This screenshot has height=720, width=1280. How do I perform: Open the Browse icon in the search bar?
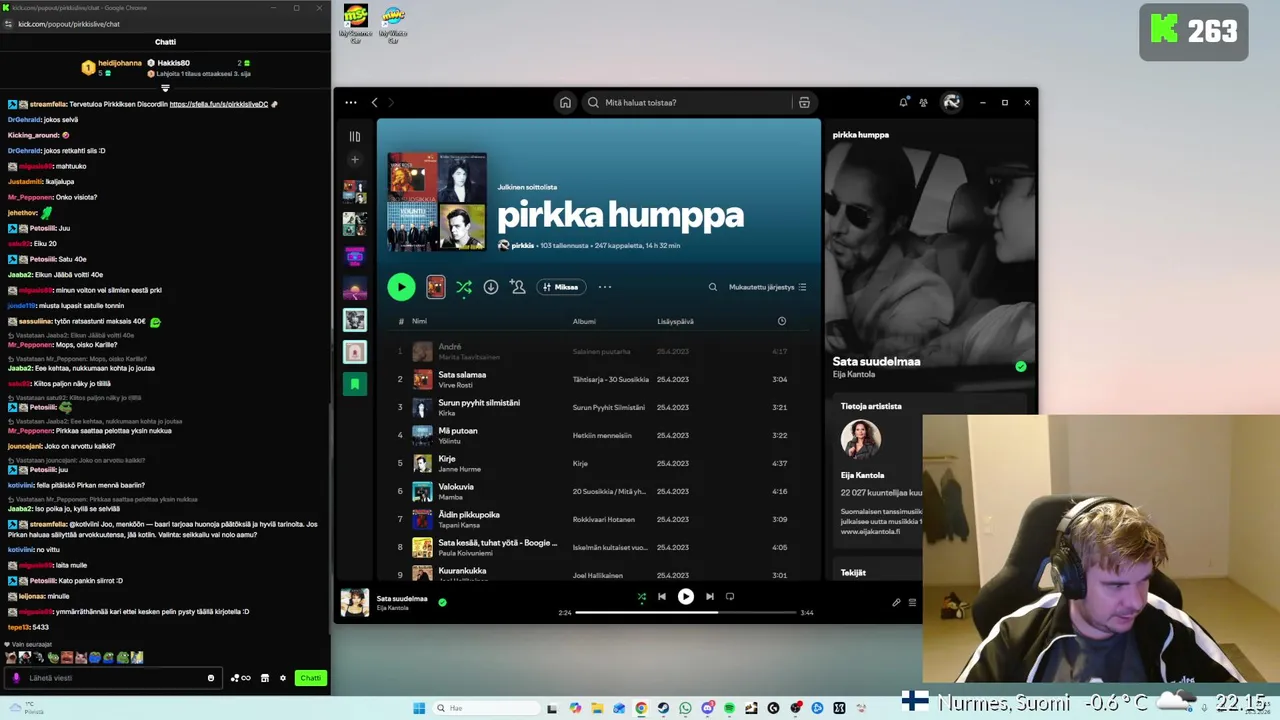(x=804, y=102)
